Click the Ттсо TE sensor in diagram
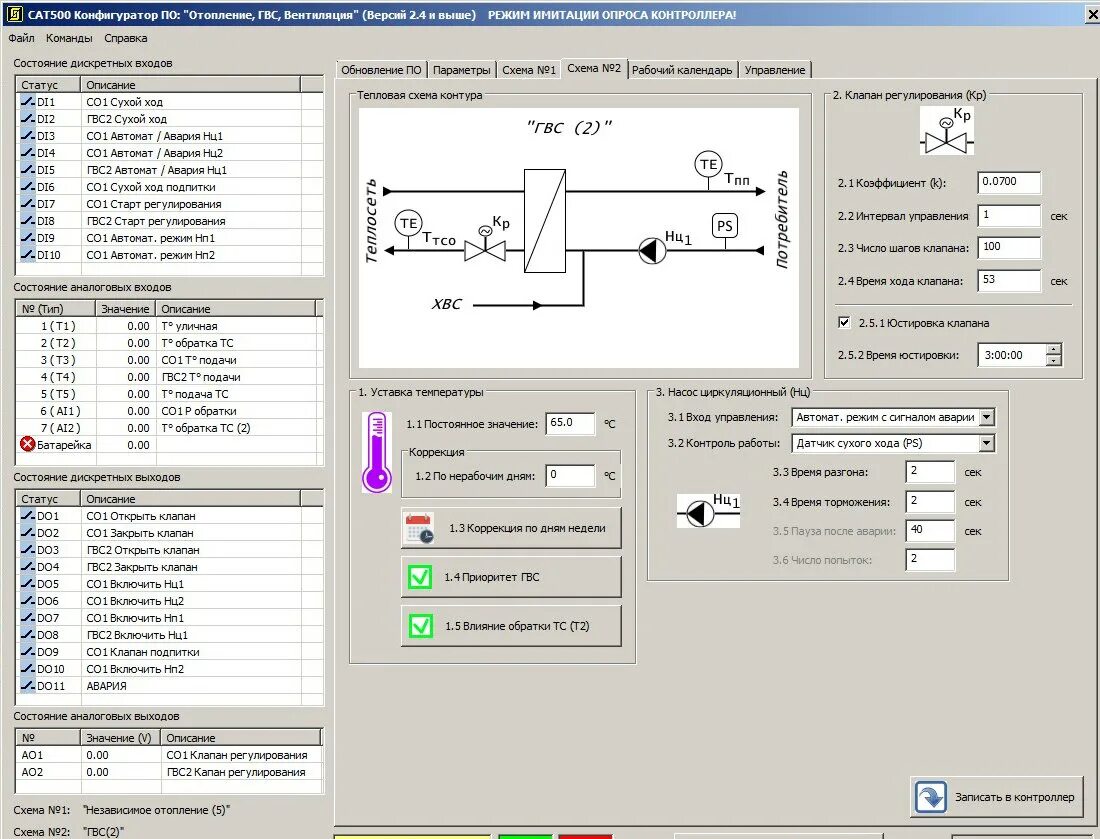1100x839 pixels. click(408, 224)
